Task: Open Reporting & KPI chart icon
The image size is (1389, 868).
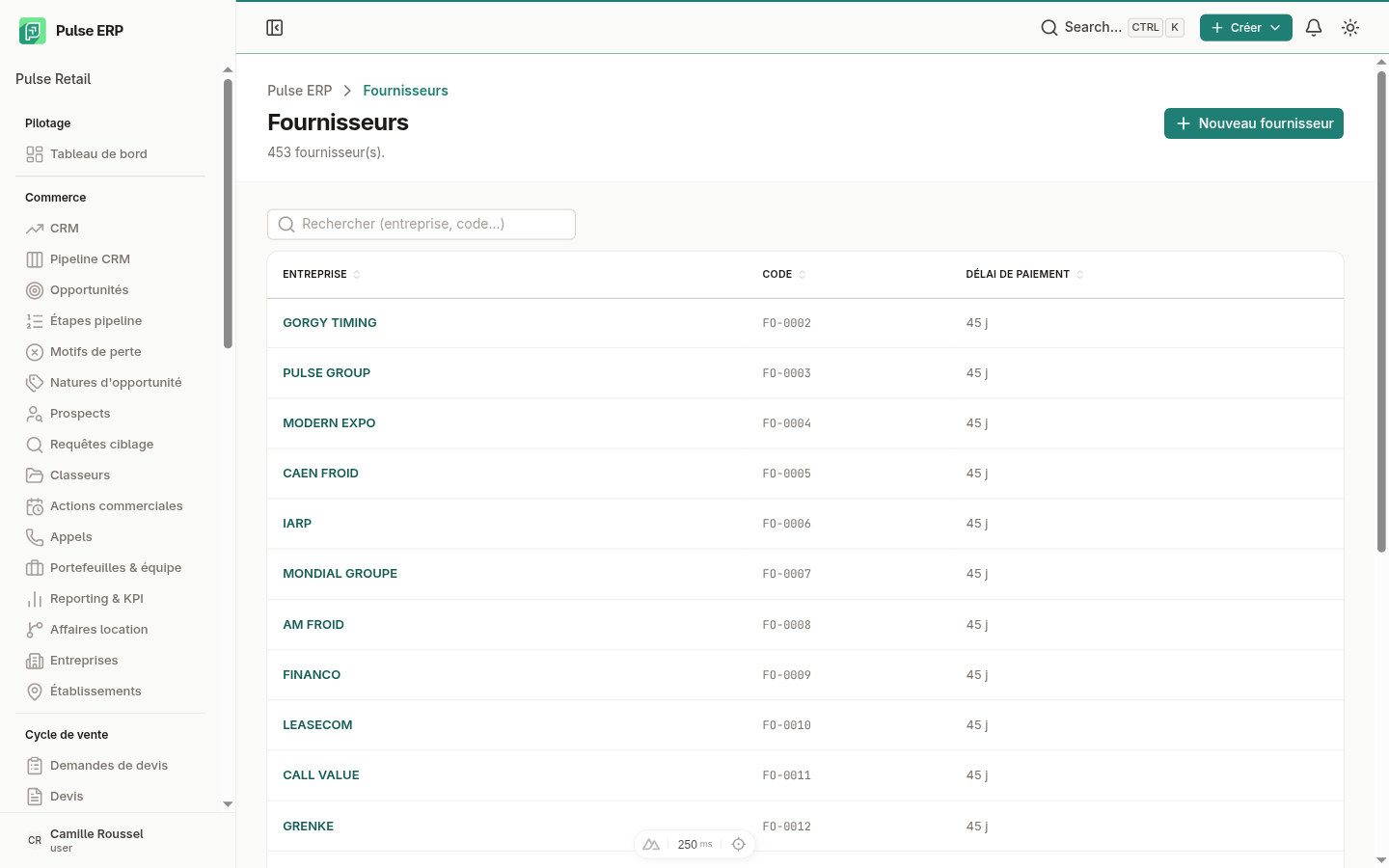Action: [x=35, y=599]
